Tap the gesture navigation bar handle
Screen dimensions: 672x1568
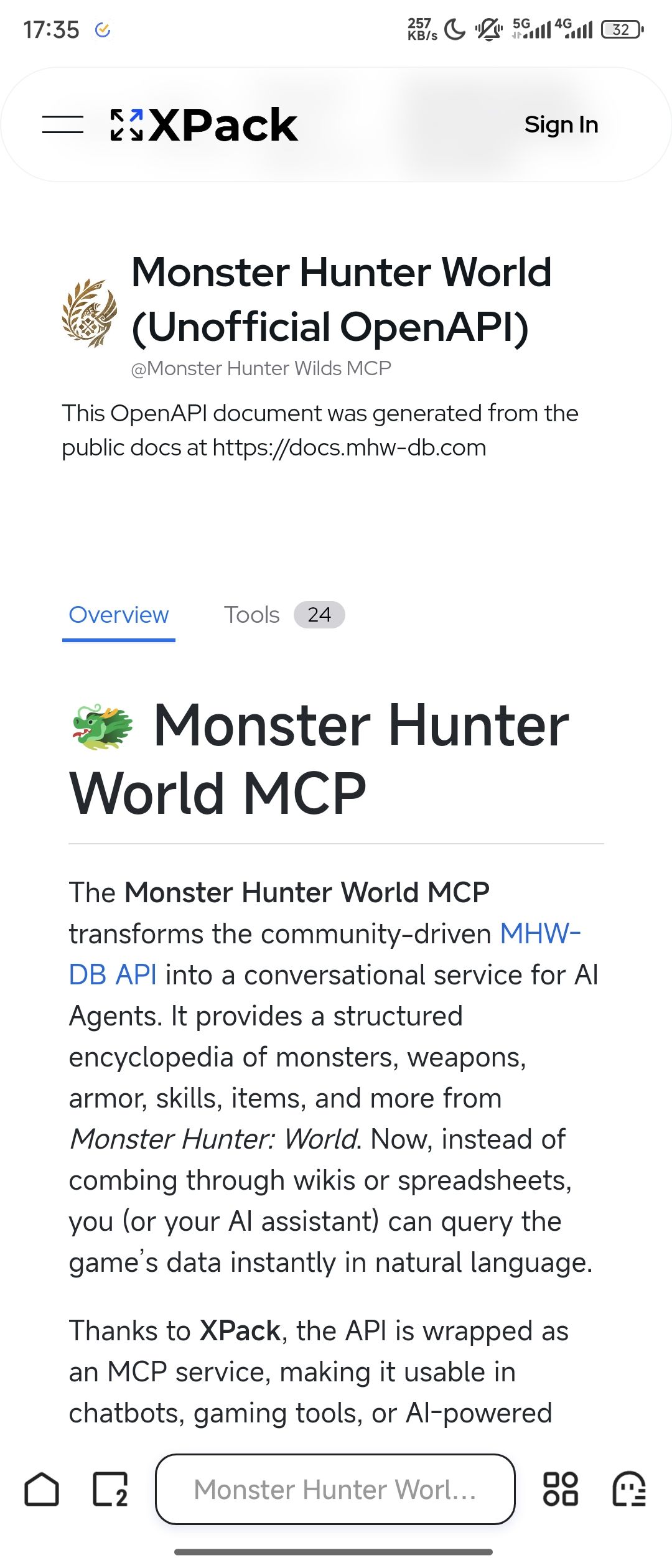tap(334, 1552)
